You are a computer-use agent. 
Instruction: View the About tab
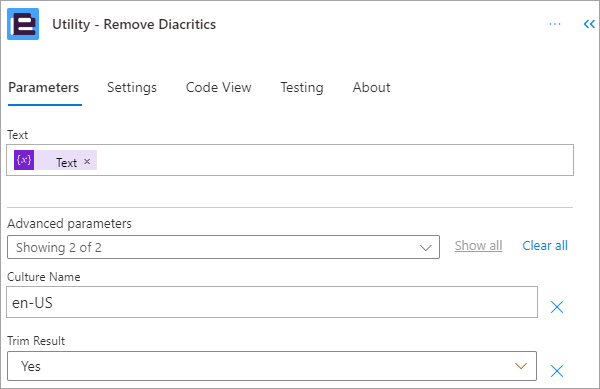[x=371, y=88]
